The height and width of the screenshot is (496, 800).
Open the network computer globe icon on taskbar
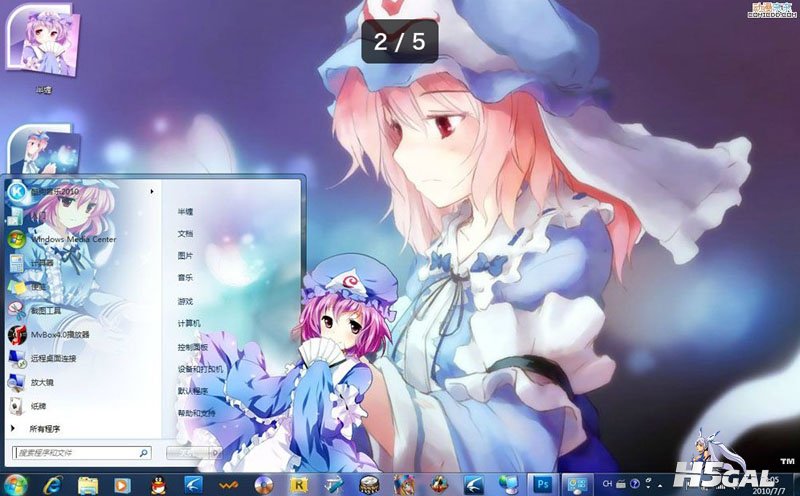coord(508,485)
